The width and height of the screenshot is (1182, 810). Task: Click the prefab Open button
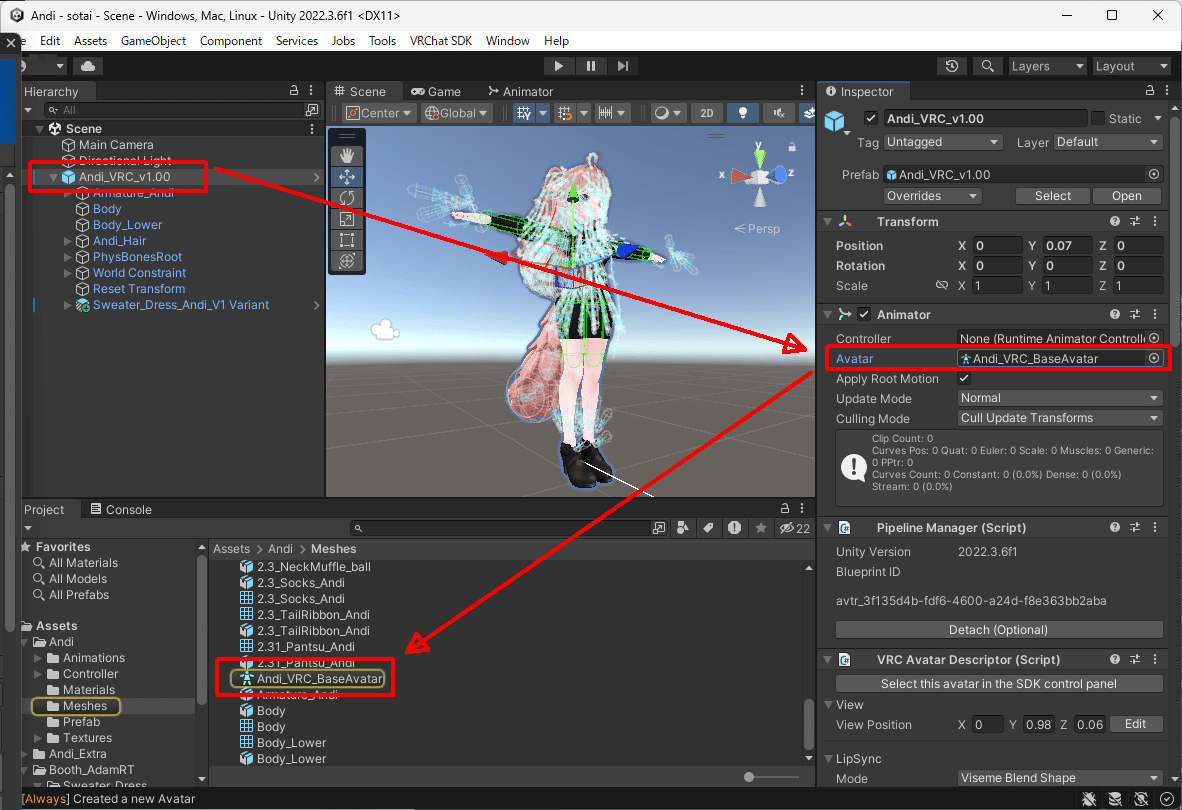pos(1126,196)
